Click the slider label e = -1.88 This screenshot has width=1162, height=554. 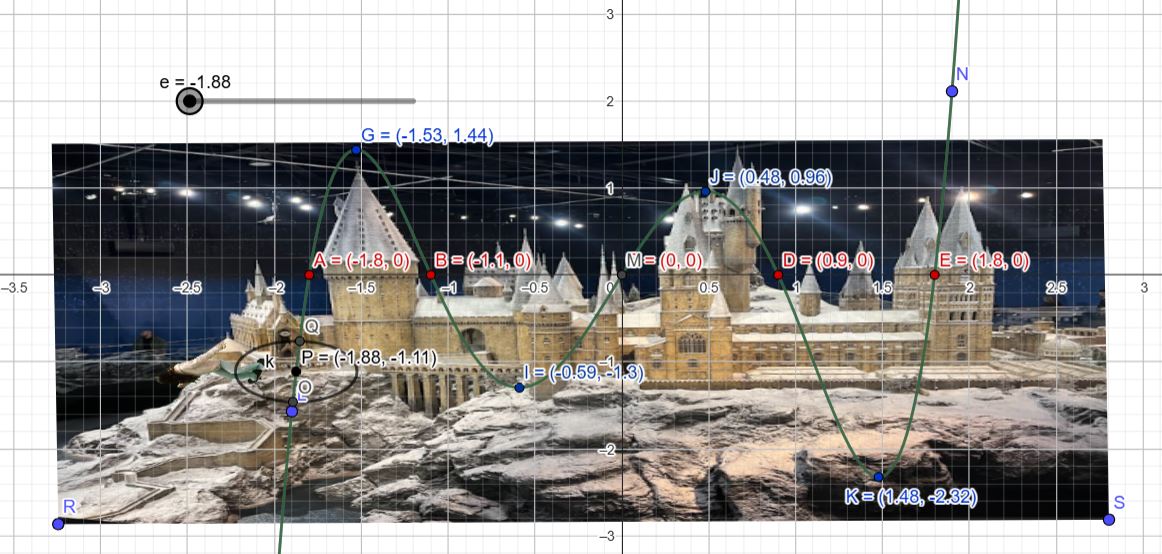[x=195, y=82]
